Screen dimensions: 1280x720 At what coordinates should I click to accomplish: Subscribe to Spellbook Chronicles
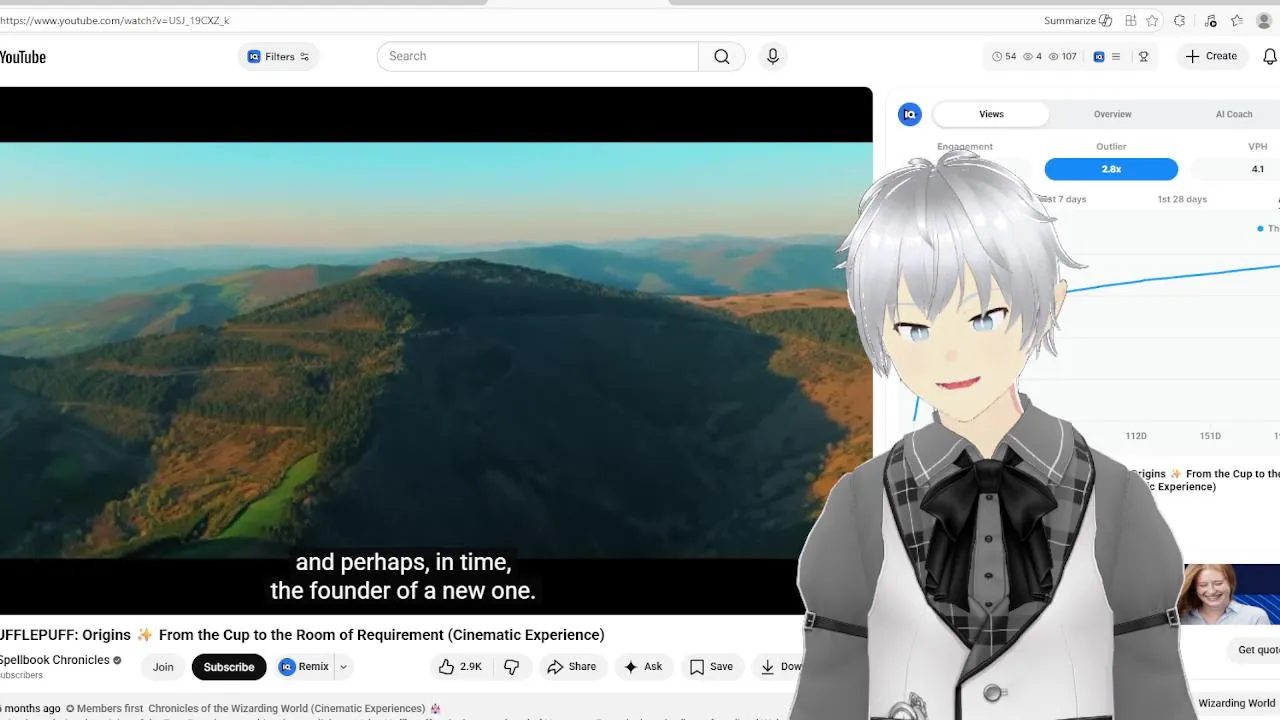(229, 667)
